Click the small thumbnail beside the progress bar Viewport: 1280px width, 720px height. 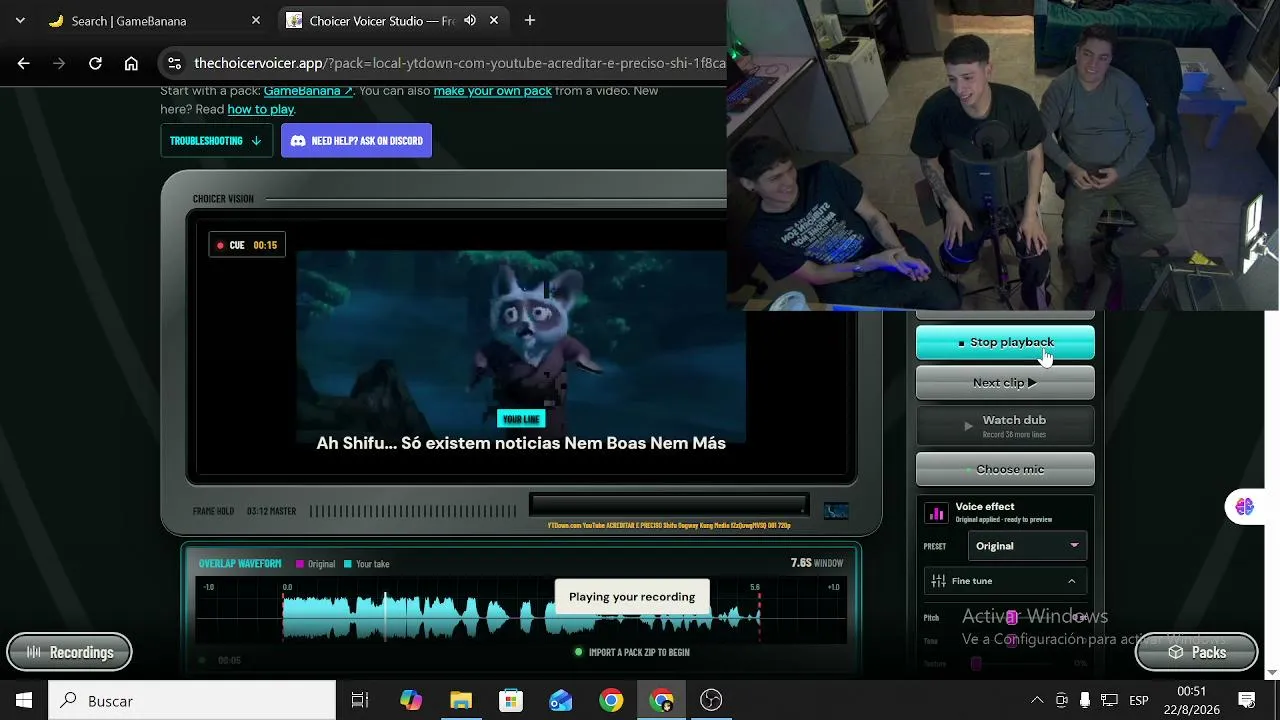[x=836, y=511]
